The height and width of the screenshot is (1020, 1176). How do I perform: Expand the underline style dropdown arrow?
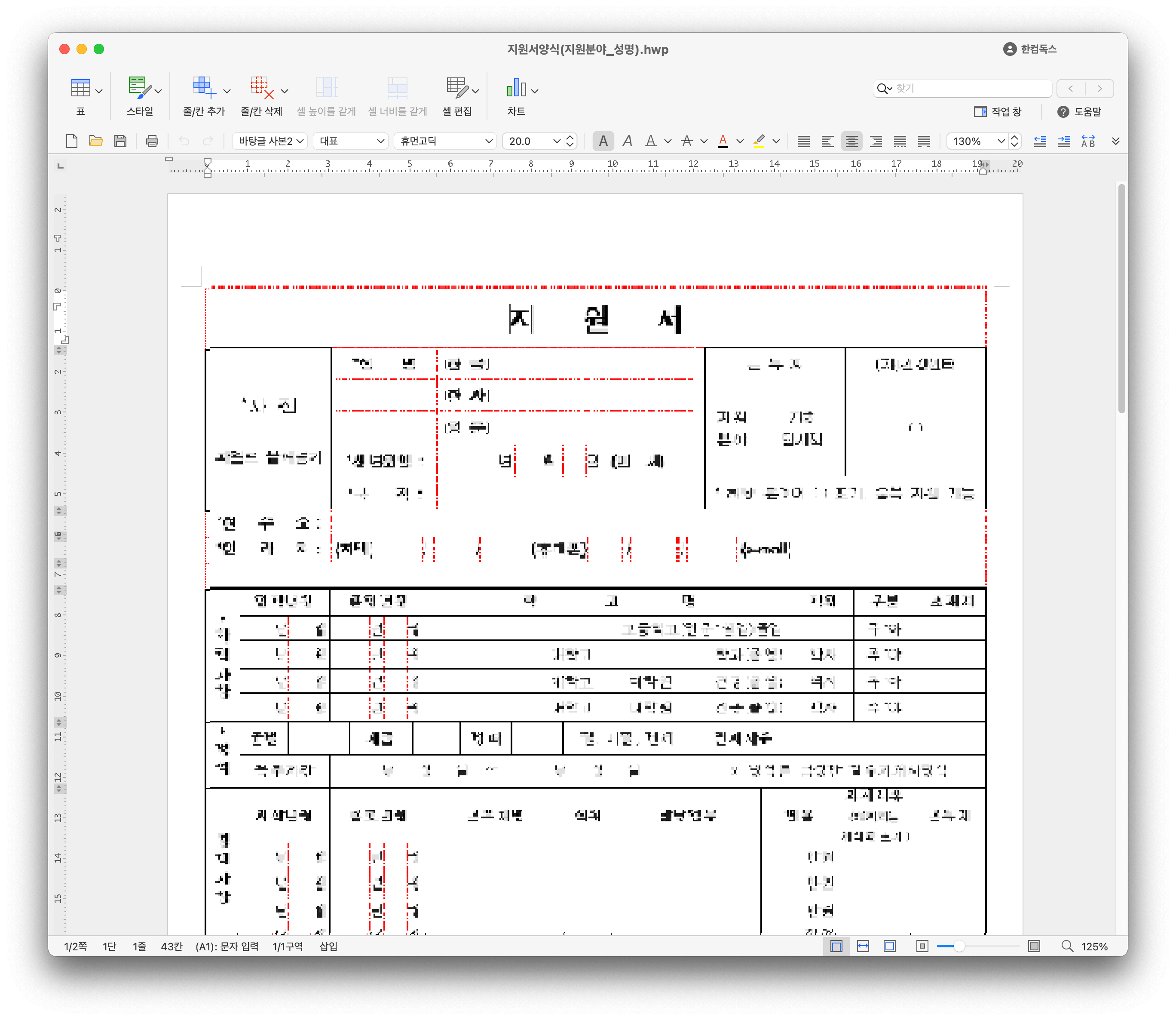(668, 141)
